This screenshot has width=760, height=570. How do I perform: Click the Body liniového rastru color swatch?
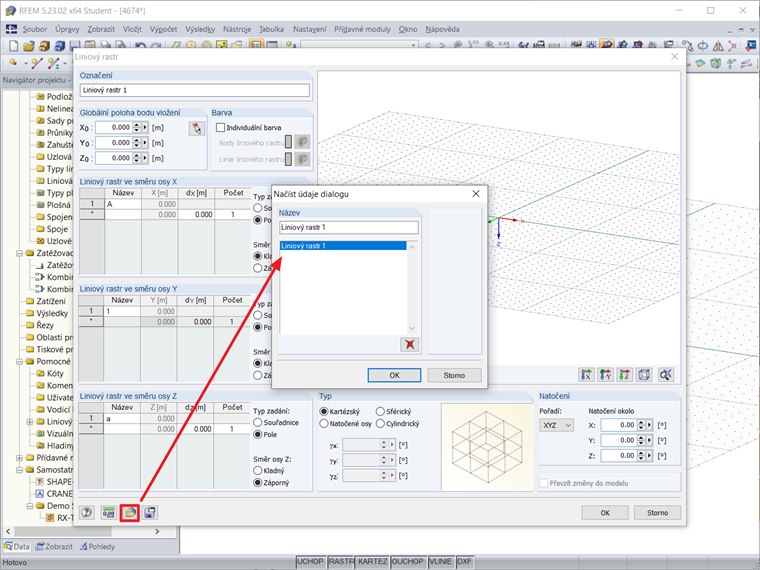[288, 142]
